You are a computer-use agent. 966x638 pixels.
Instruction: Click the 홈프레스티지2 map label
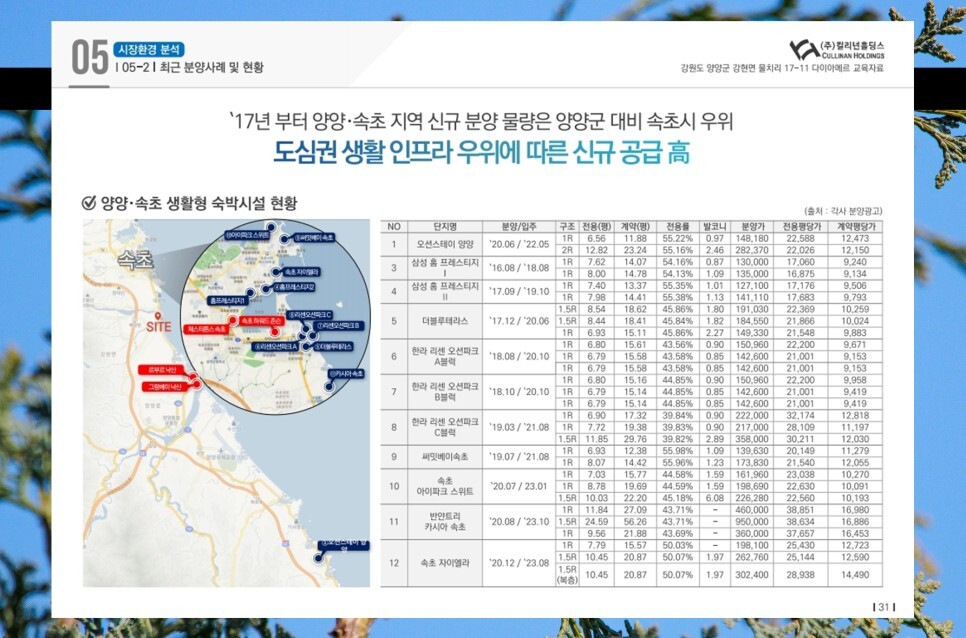294,287
